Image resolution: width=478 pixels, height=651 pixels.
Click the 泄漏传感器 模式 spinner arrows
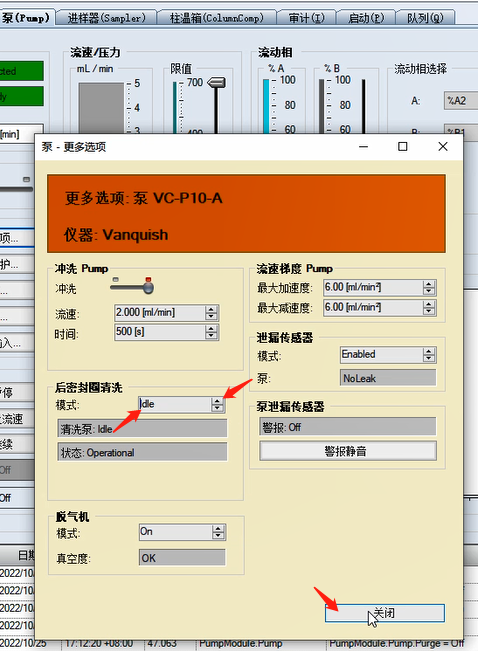point(429,355)
